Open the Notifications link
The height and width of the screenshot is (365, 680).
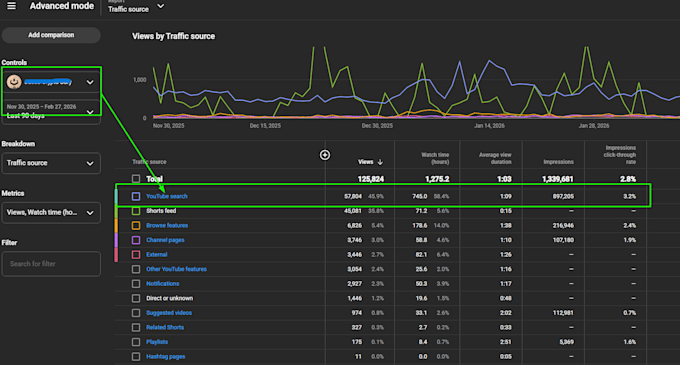pyautogui.click(x=163, y=284)
